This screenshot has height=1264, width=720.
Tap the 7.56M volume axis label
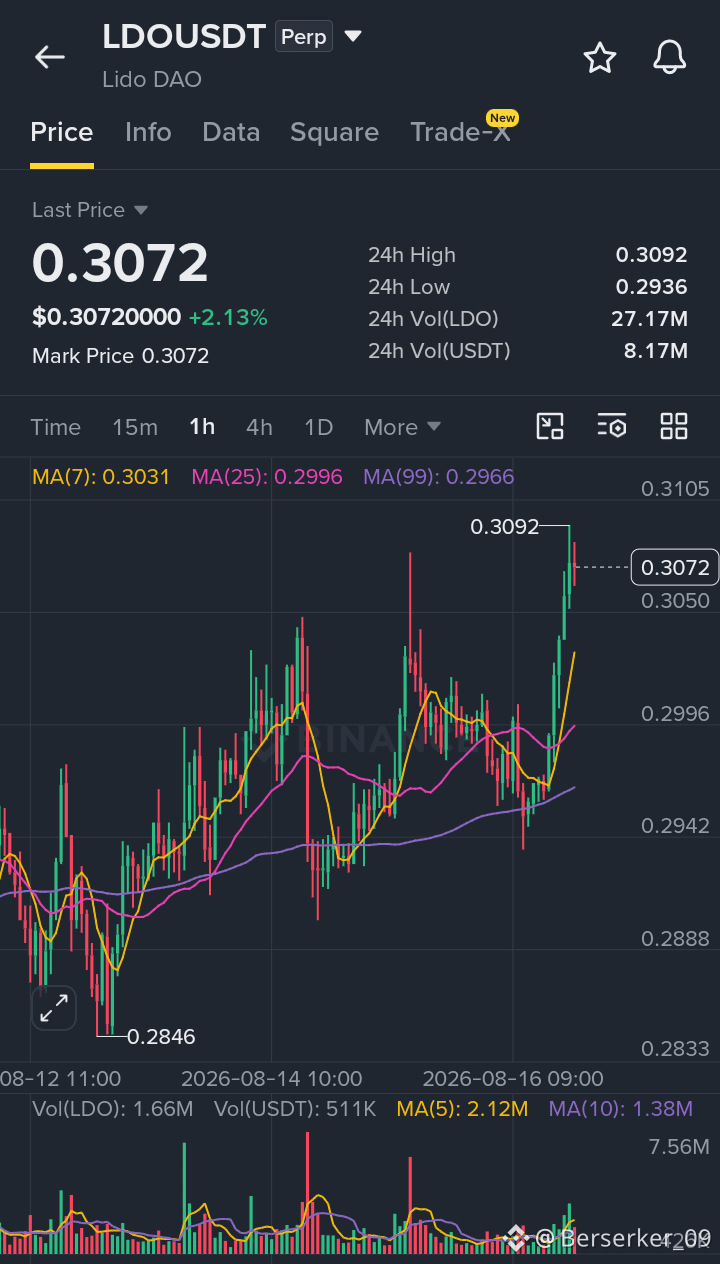(679, 1147)
